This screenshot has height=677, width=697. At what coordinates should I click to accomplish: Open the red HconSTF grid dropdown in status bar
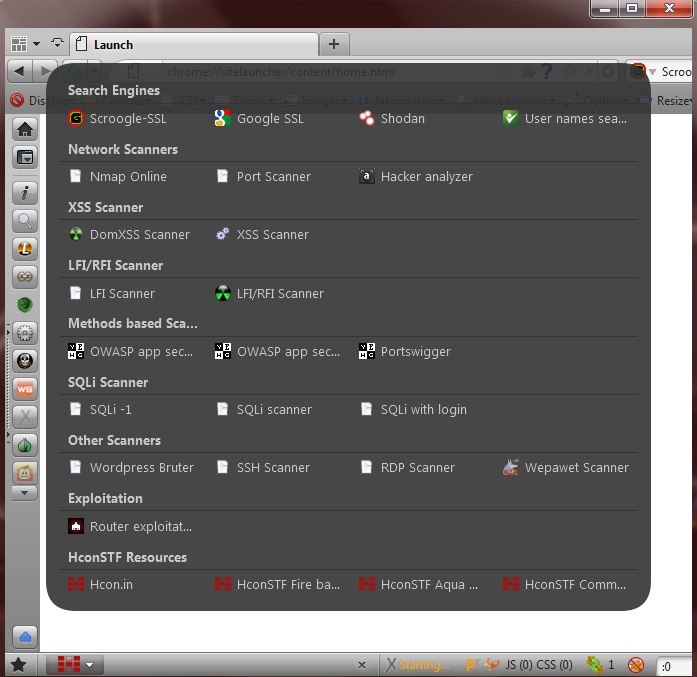[75, 665]
